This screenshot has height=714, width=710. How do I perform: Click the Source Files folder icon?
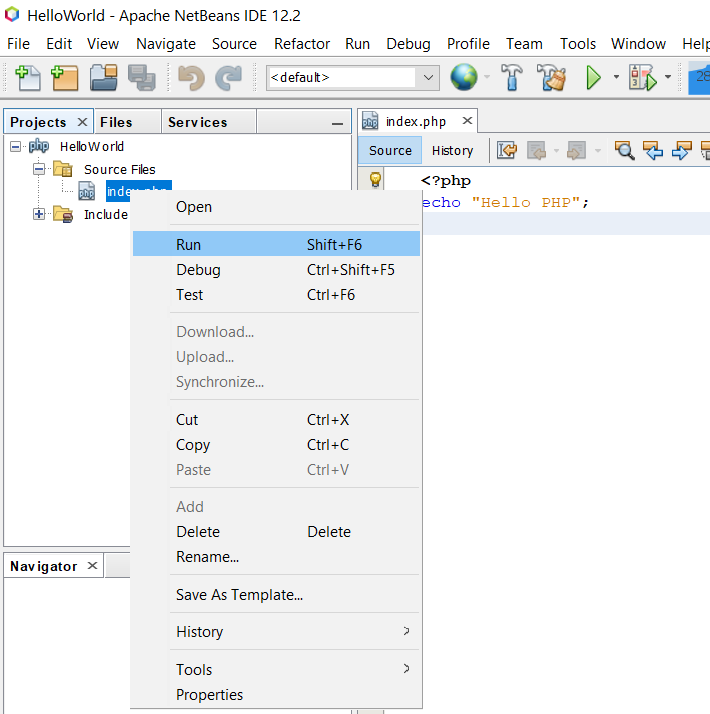tap(63, 169)
